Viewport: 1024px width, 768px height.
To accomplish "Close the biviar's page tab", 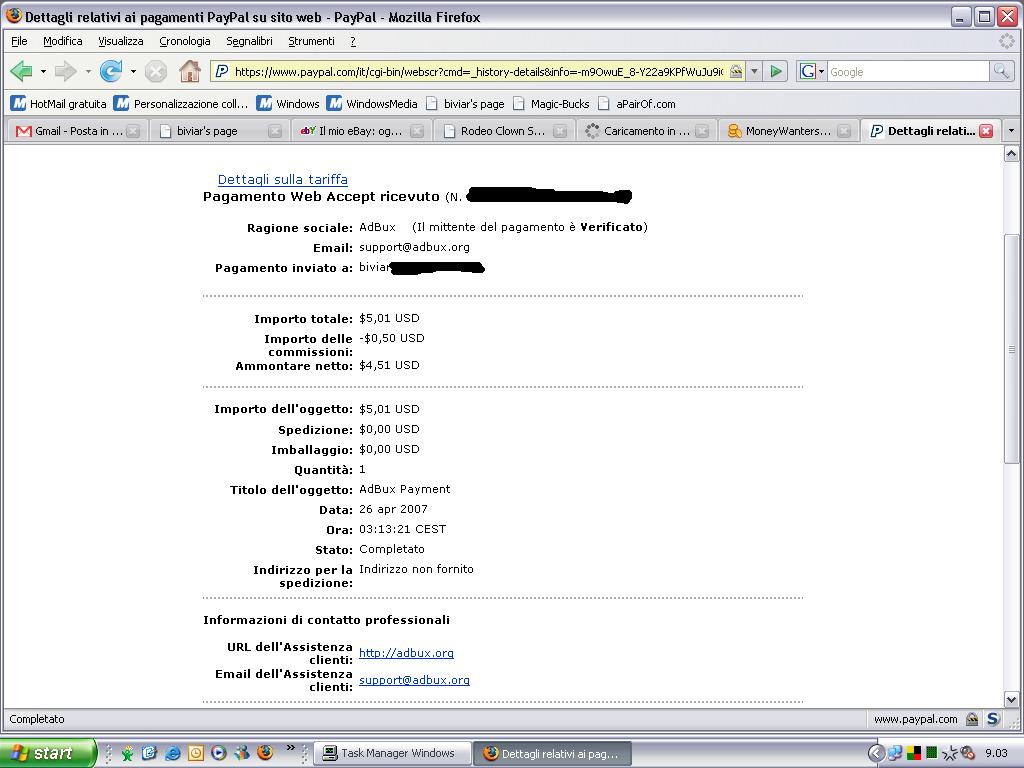I will coord(275,131).
